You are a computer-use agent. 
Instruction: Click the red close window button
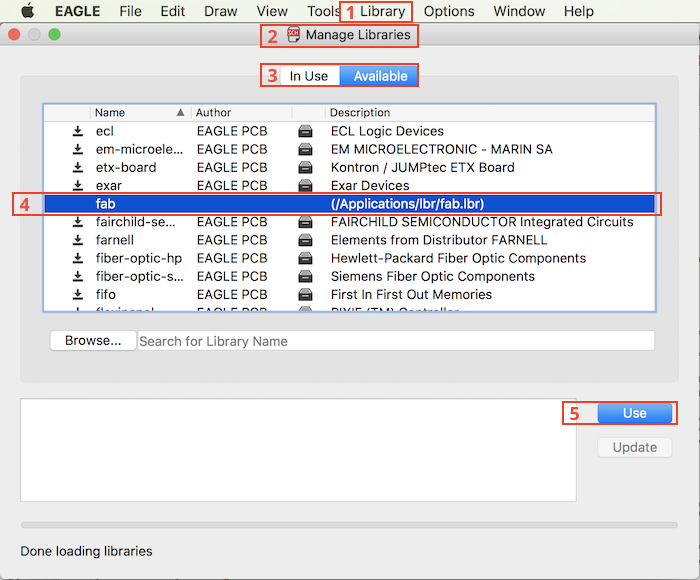[14, 34]
